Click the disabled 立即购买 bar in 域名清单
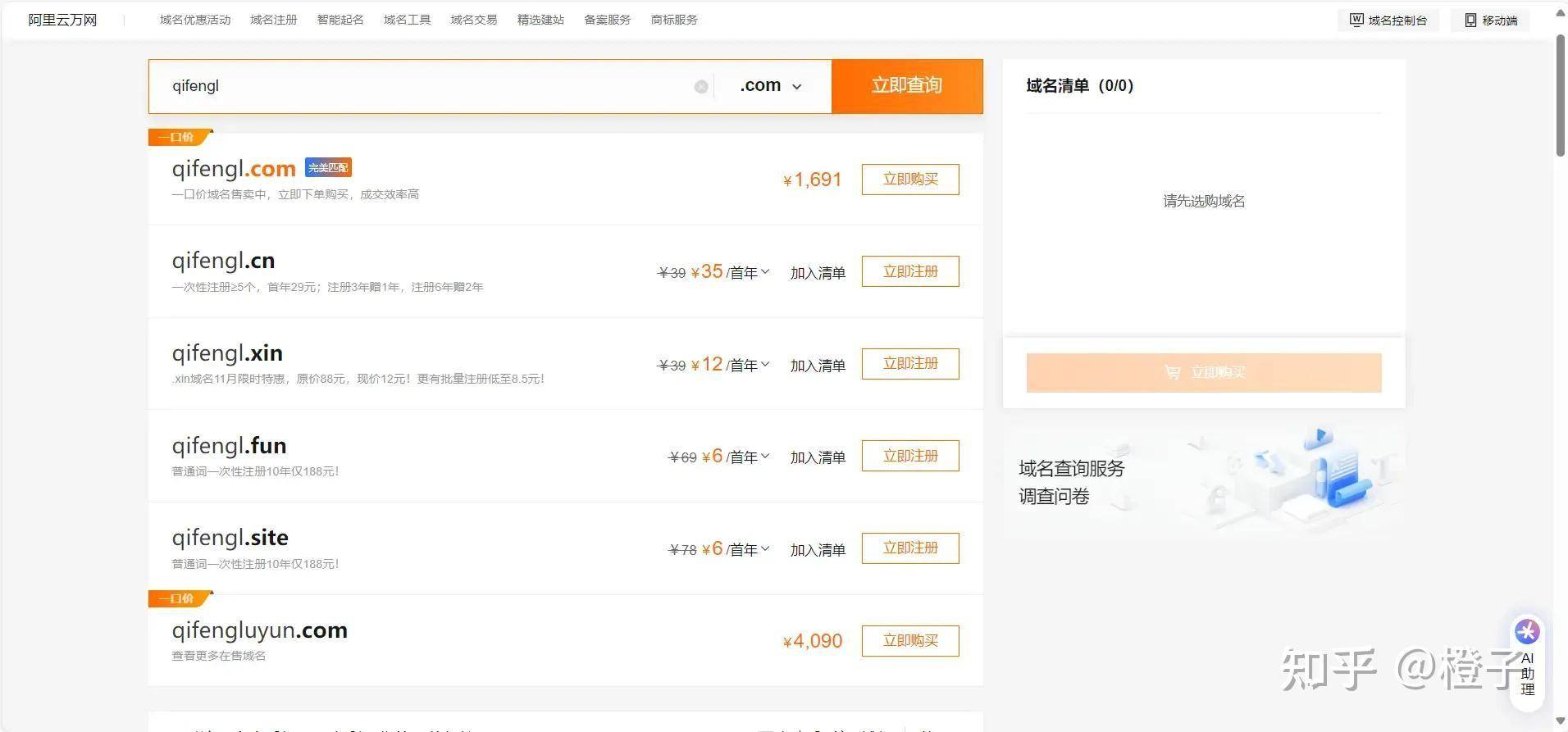Screen dimensions: 1568x732 [1204, 373]
